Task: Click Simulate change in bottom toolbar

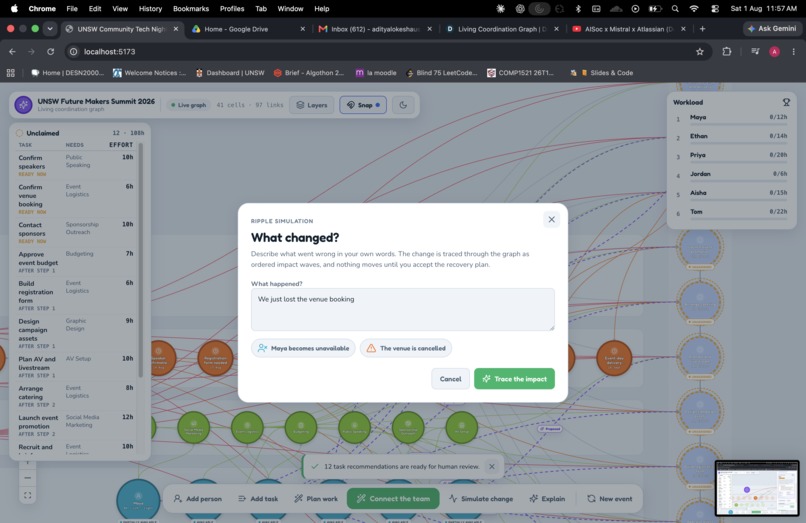Action: [x=481, y=499]
